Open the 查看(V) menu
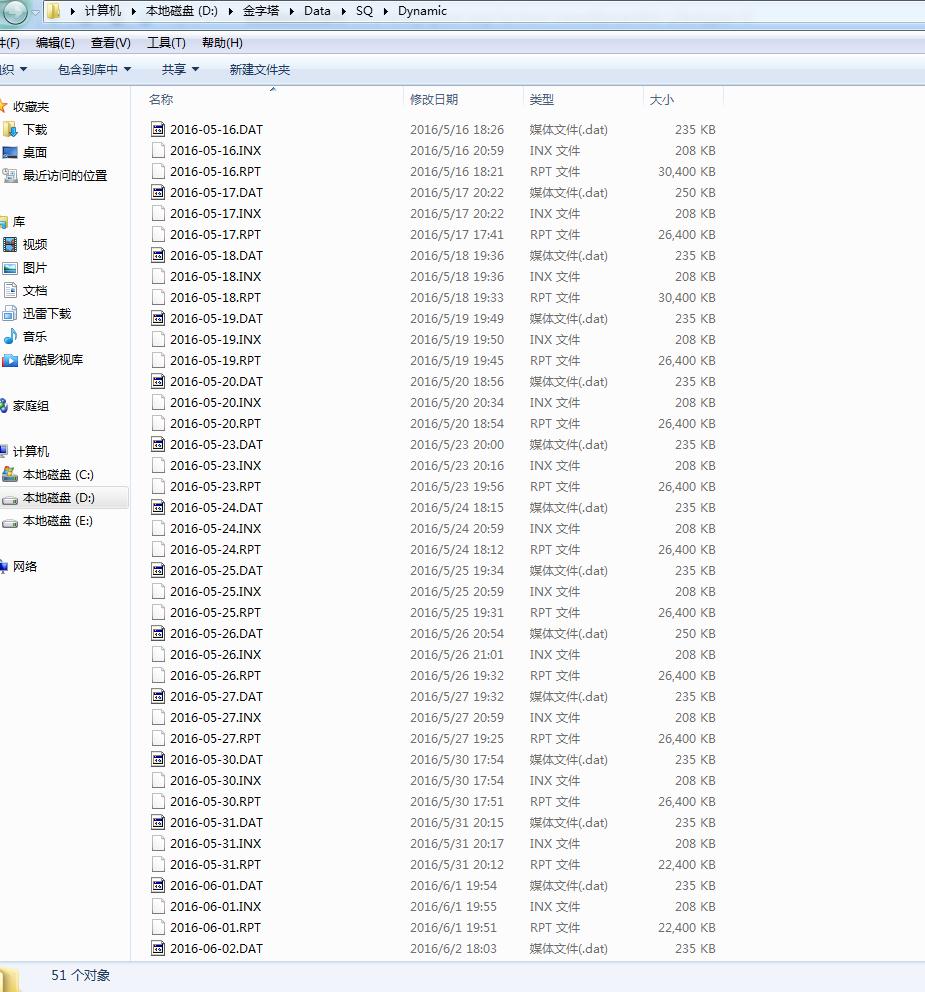This screenshot has height=992, width=925. 110,42
